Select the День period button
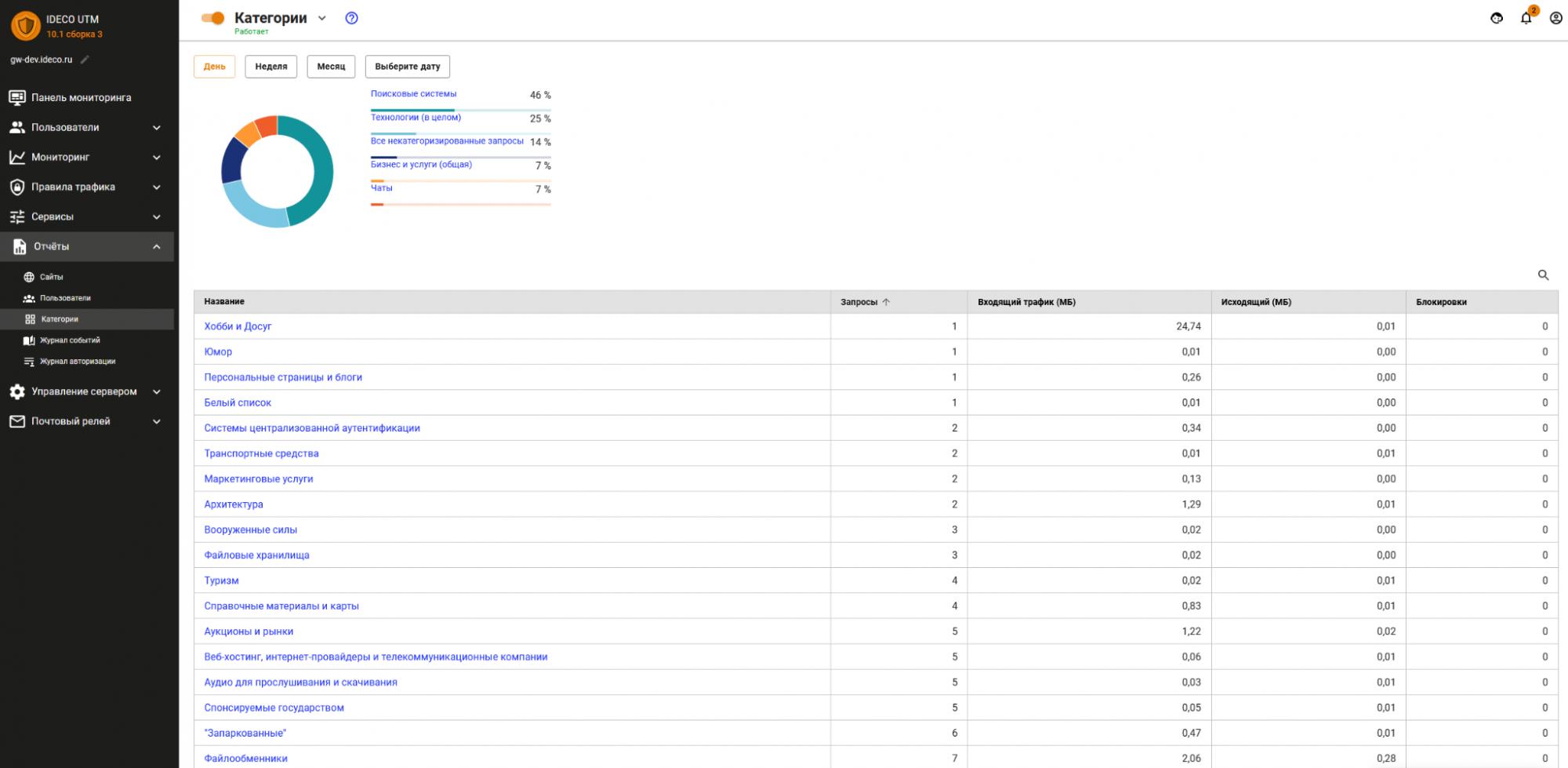The width and height of the screenshot is (1568, 768). tap(215, 67)
